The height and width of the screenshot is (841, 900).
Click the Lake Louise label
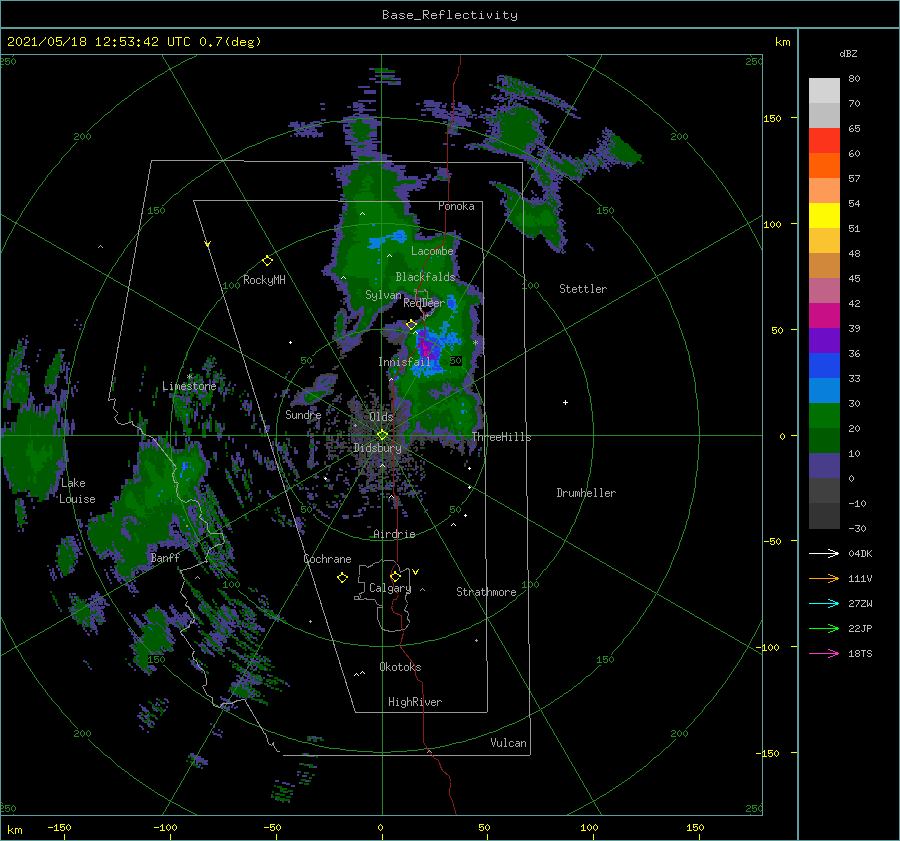77,491
